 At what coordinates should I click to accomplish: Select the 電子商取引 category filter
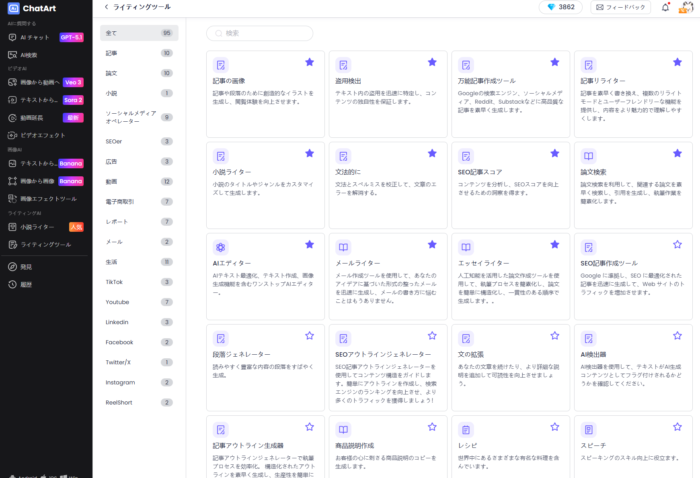coord(139,202)
